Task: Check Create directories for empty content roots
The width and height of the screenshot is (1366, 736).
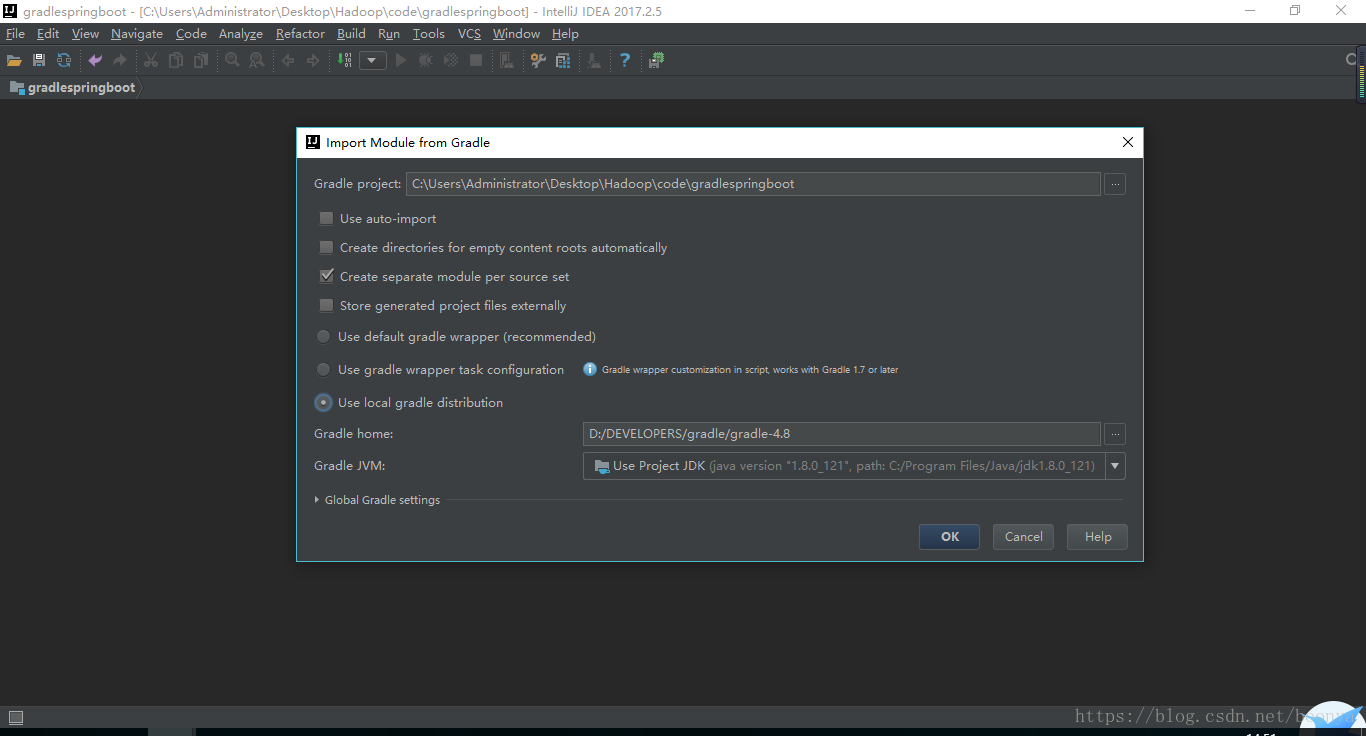Action: (326, 247)
